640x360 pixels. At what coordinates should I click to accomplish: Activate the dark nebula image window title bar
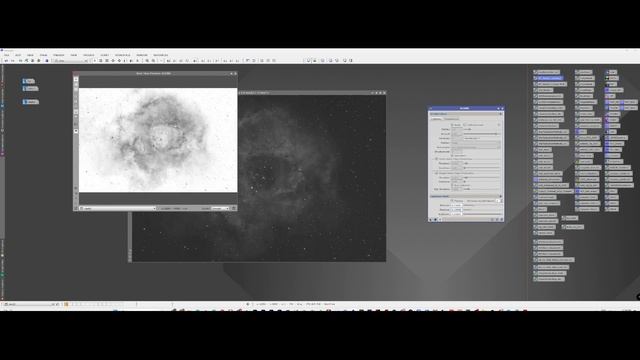(x=312, y=93)
